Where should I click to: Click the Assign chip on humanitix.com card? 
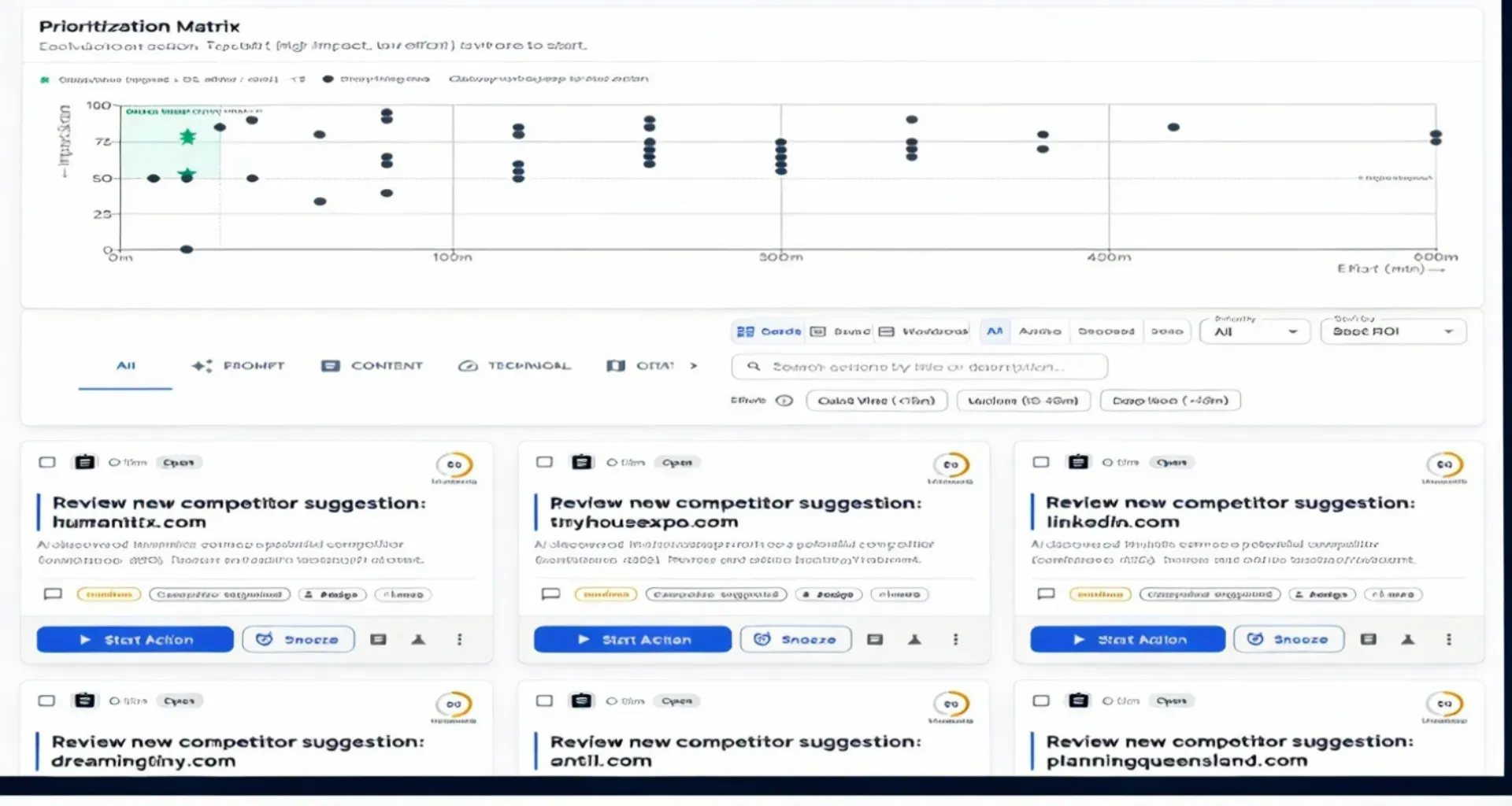click(x=332, y=594)
